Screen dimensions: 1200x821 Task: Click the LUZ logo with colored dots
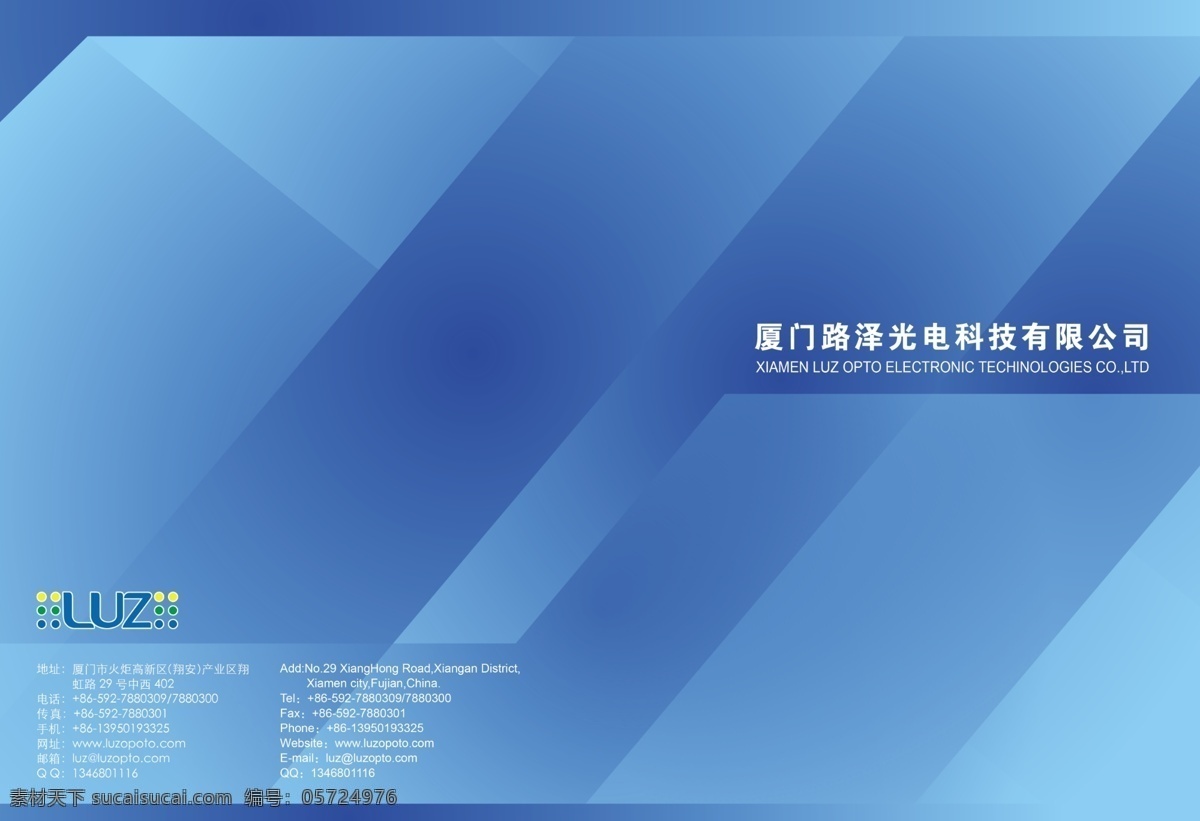click(x=107, y=610)
